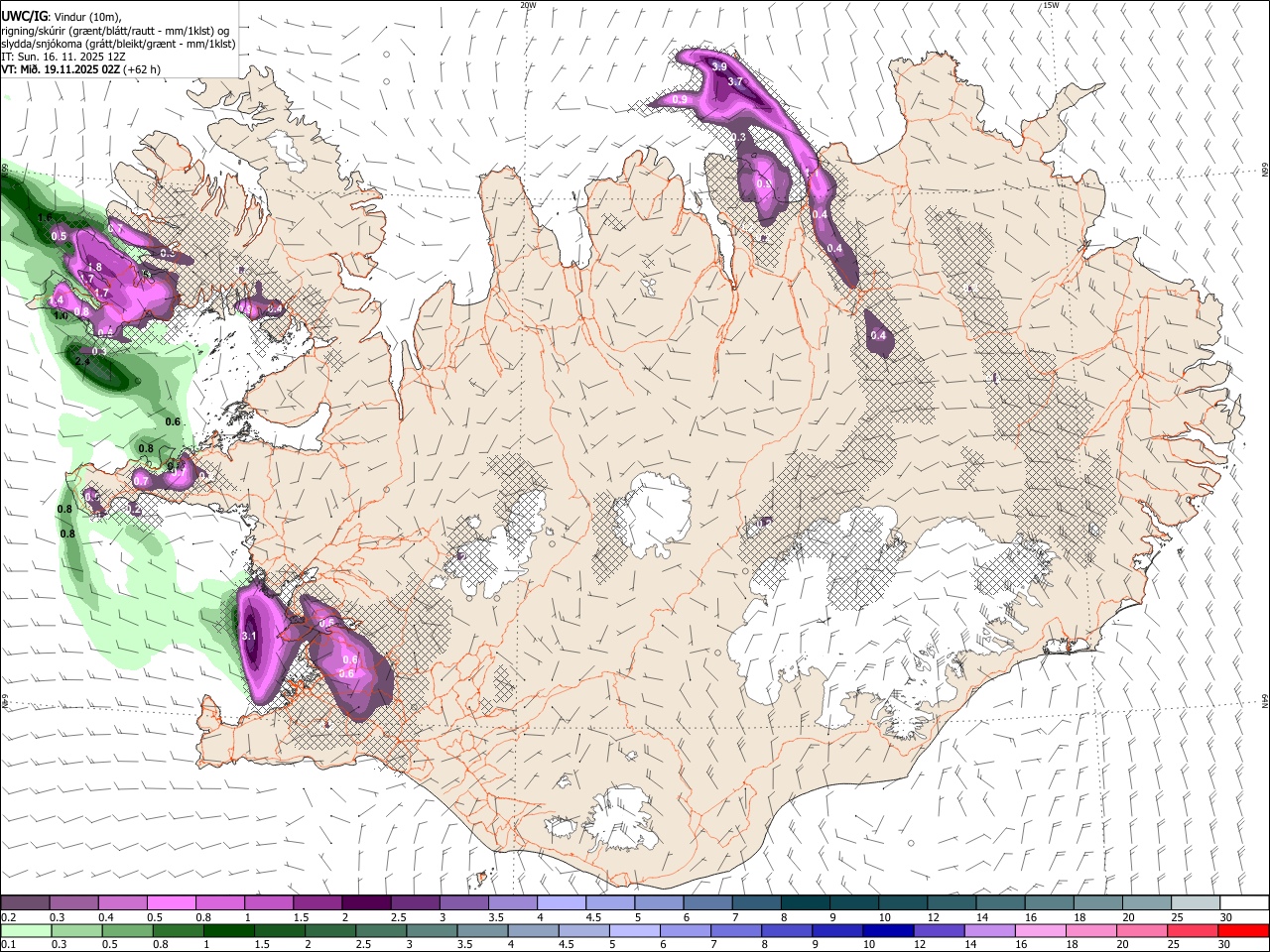Click the red rain-scale swatch between 25 and 30
1270x952 pixels.
coord(1194,930)
